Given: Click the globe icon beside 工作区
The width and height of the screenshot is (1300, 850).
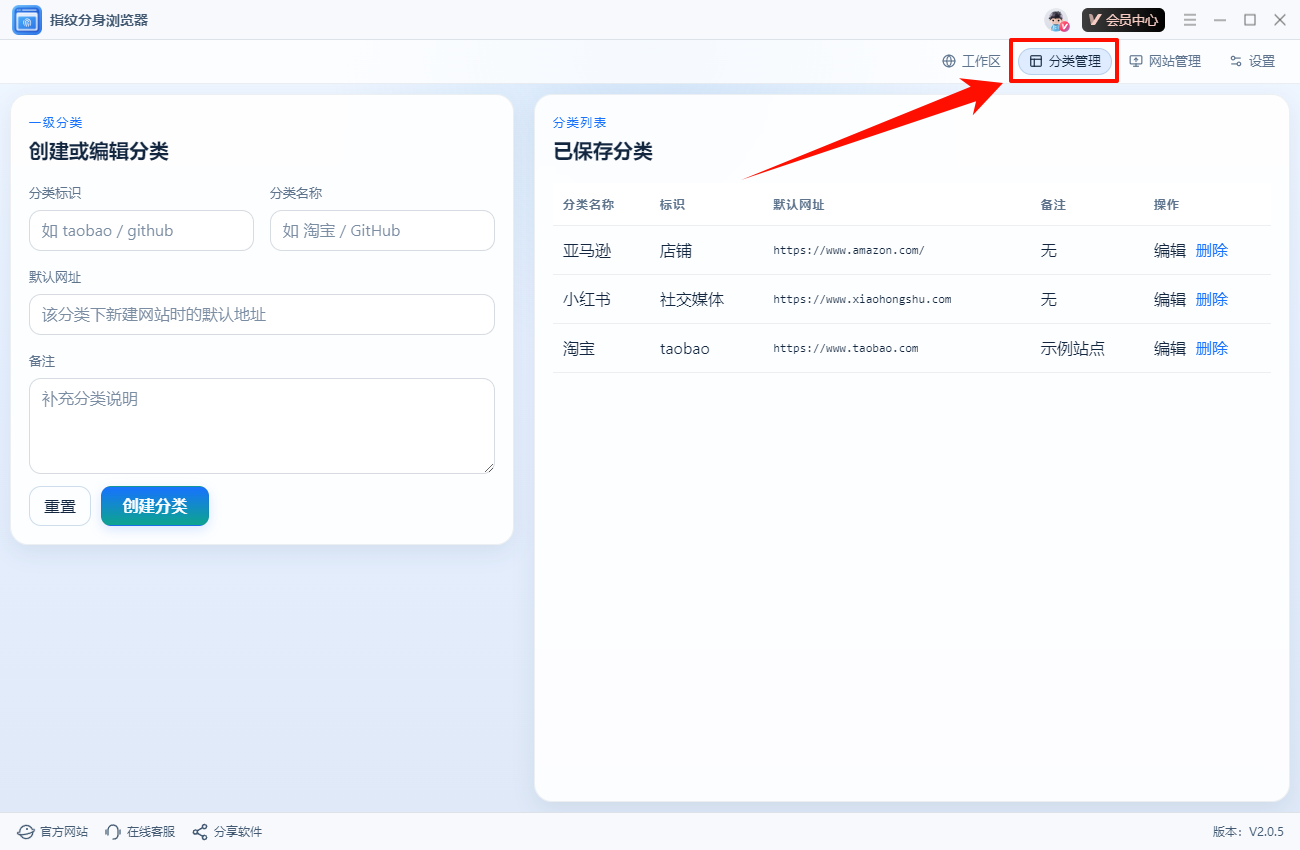Looking at the screenshot, I should pos(949,61).
